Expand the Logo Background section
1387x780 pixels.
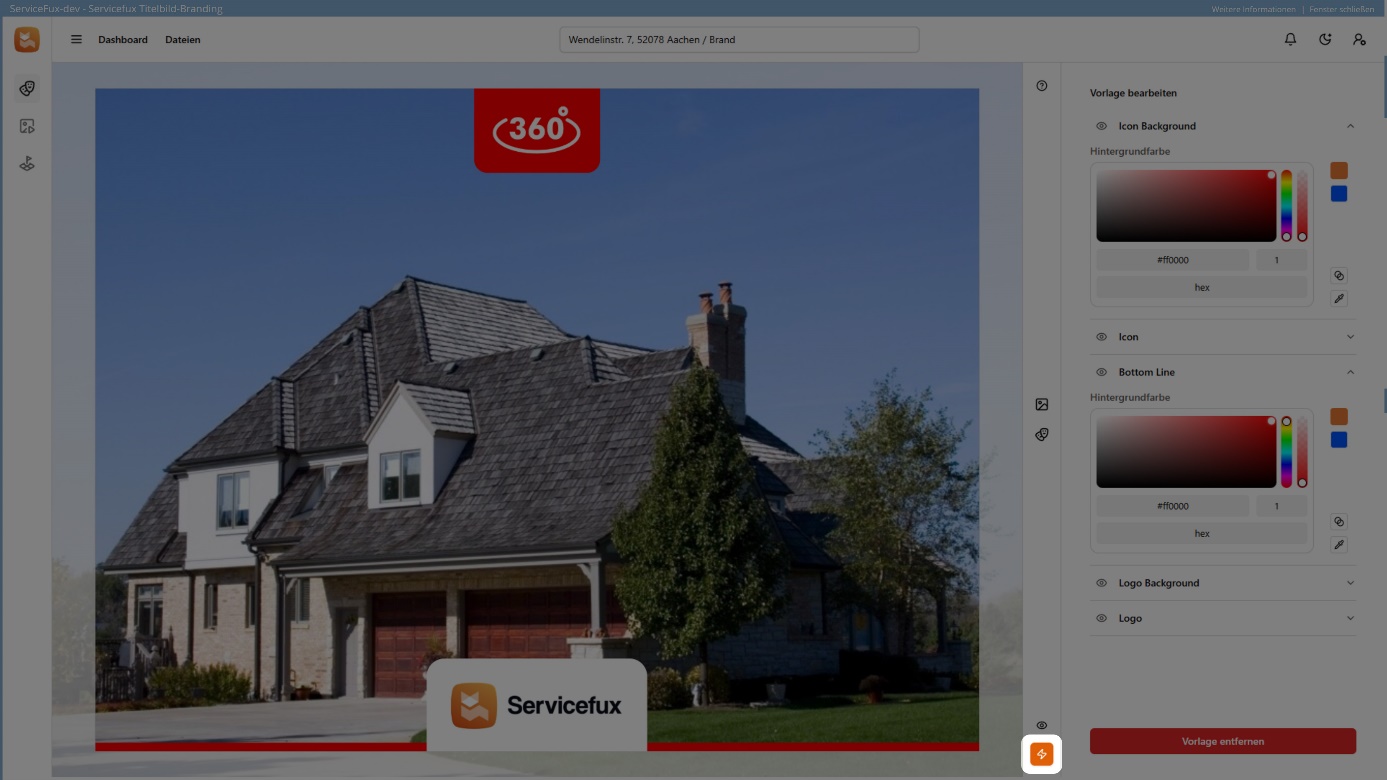[1350, 583]
